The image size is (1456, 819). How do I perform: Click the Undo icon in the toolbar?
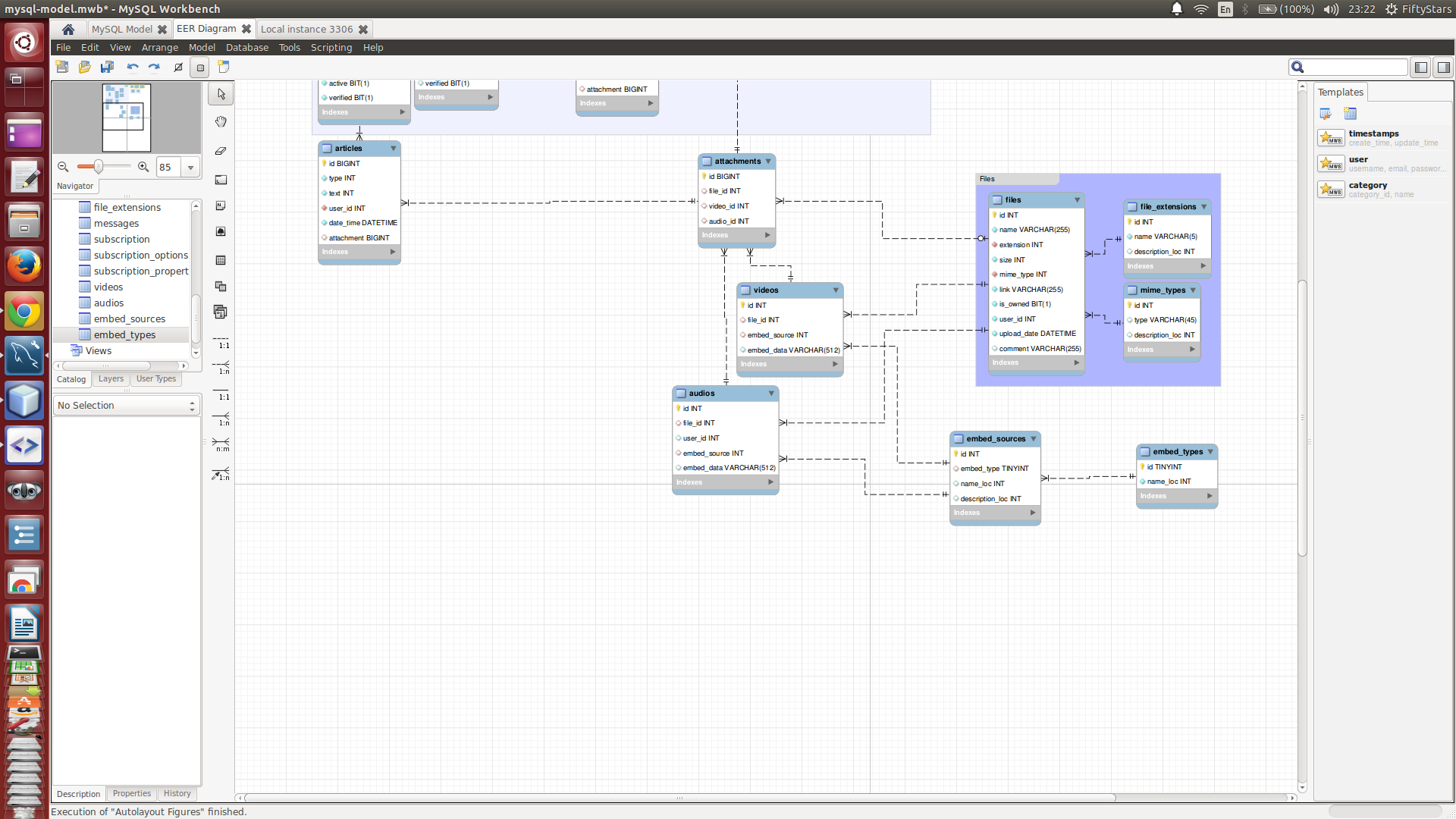pyautogui.click(x=131, y=67)
